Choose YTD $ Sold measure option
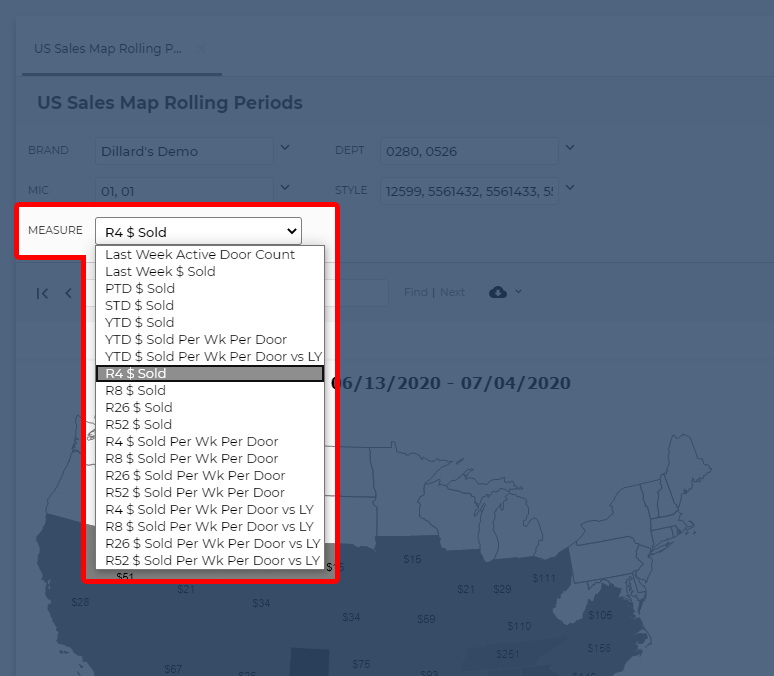The height and width of the screenshot is (676, 774). (140, 323)
